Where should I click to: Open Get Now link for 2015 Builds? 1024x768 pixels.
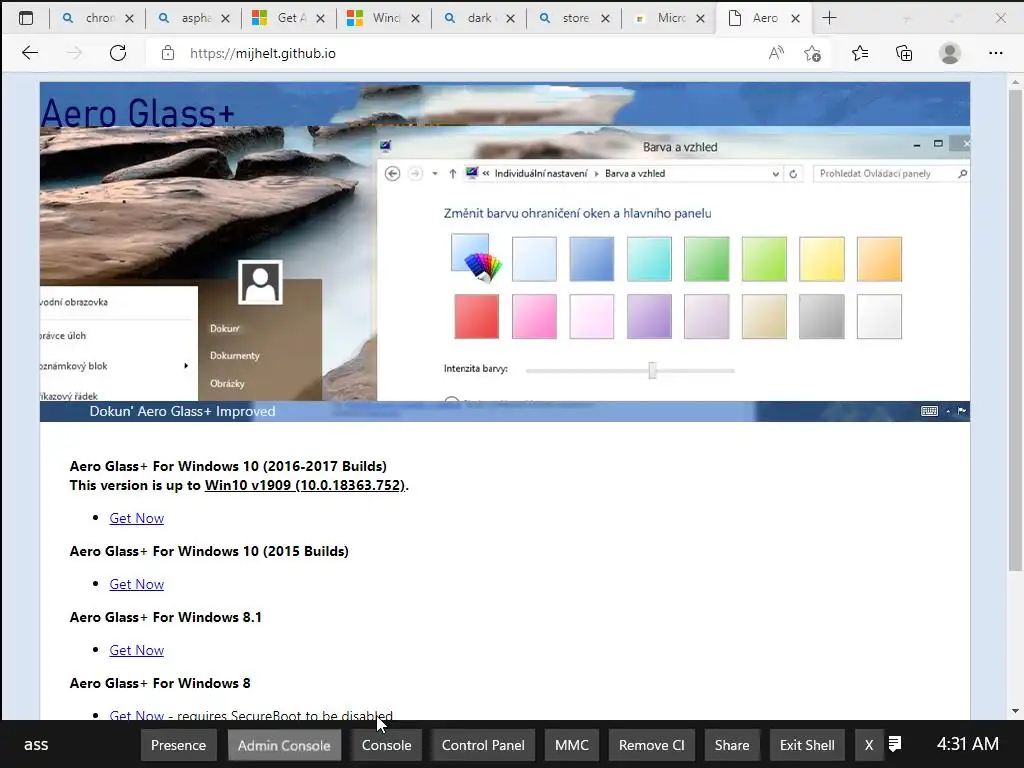(x=136, y=584)
